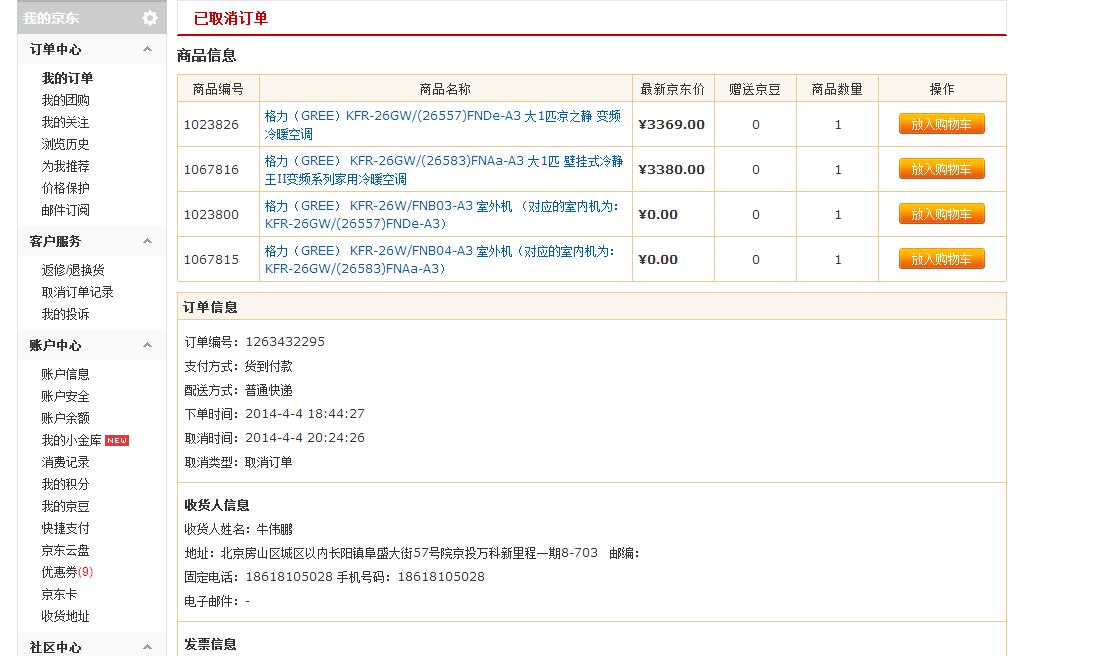Image resolution: width=1120 pixels, height=656 pixels.
Task: Open 为我推荐 page
Action: point(66,167)
